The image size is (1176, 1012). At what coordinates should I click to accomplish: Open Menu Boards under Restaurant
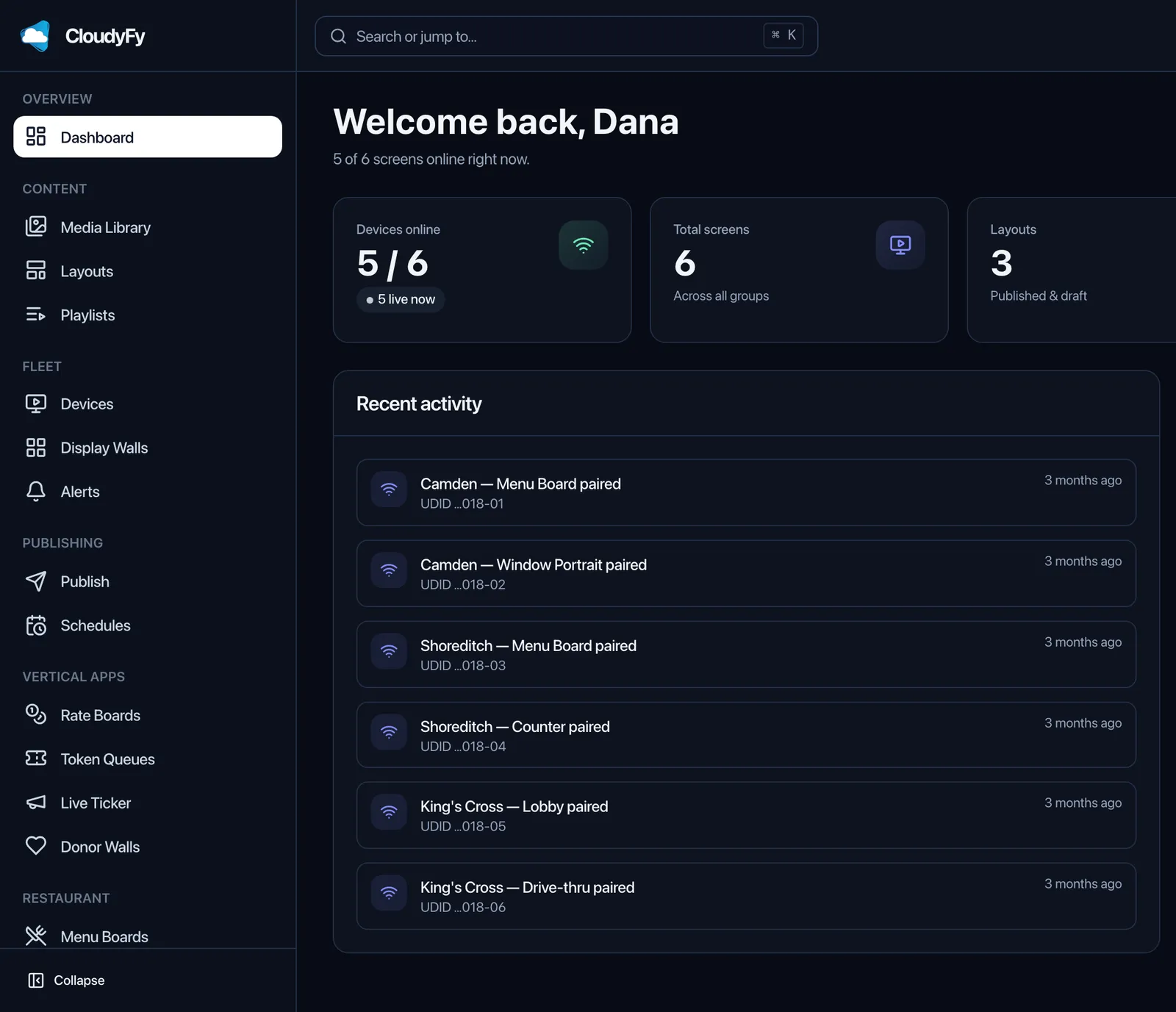tap(148, 936)
